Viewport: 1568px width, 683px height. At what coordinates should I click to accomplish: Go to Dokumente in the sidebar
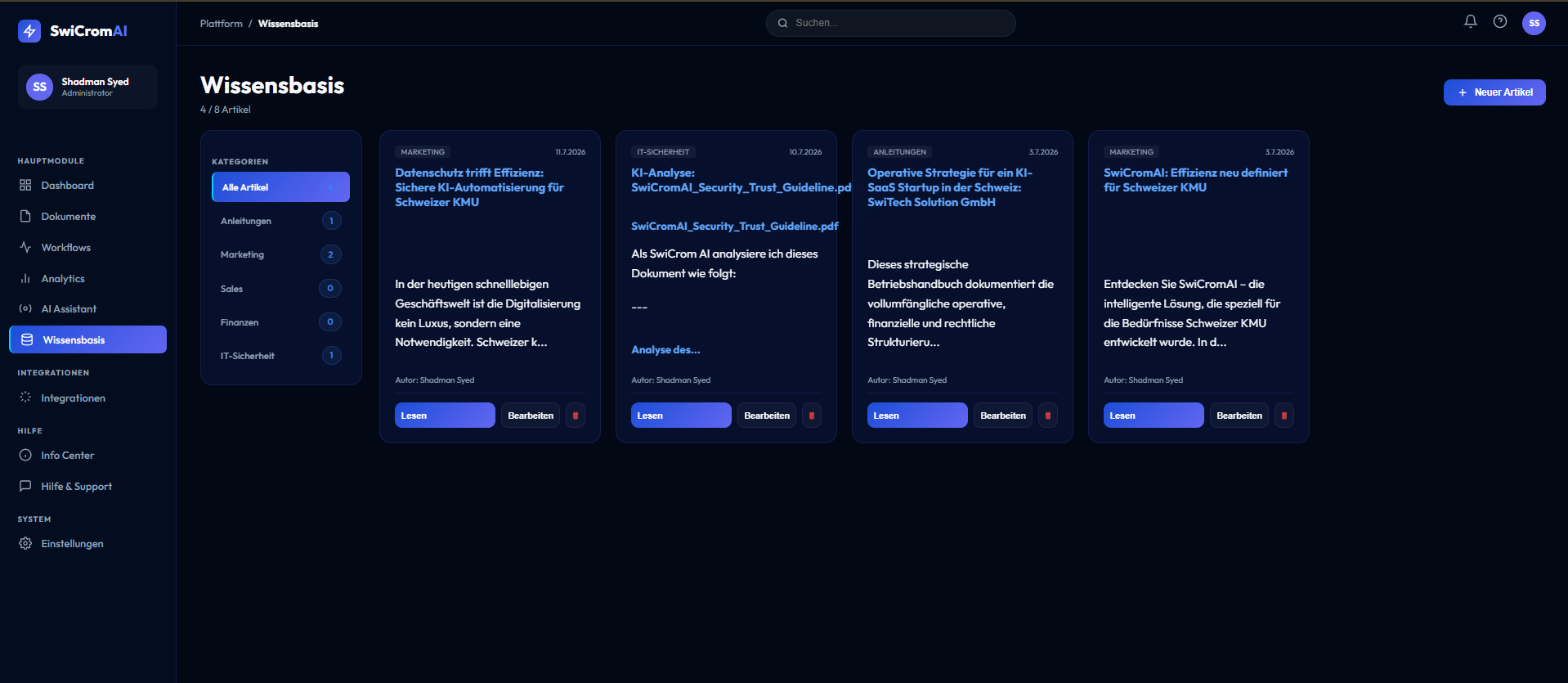pos(87,217)
